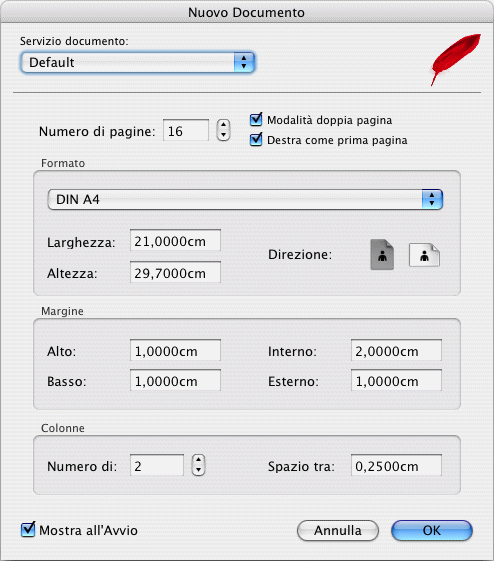Screen dimensions: 494x561
Task: Select landscape page orientation icon
Action: (424, 255)
